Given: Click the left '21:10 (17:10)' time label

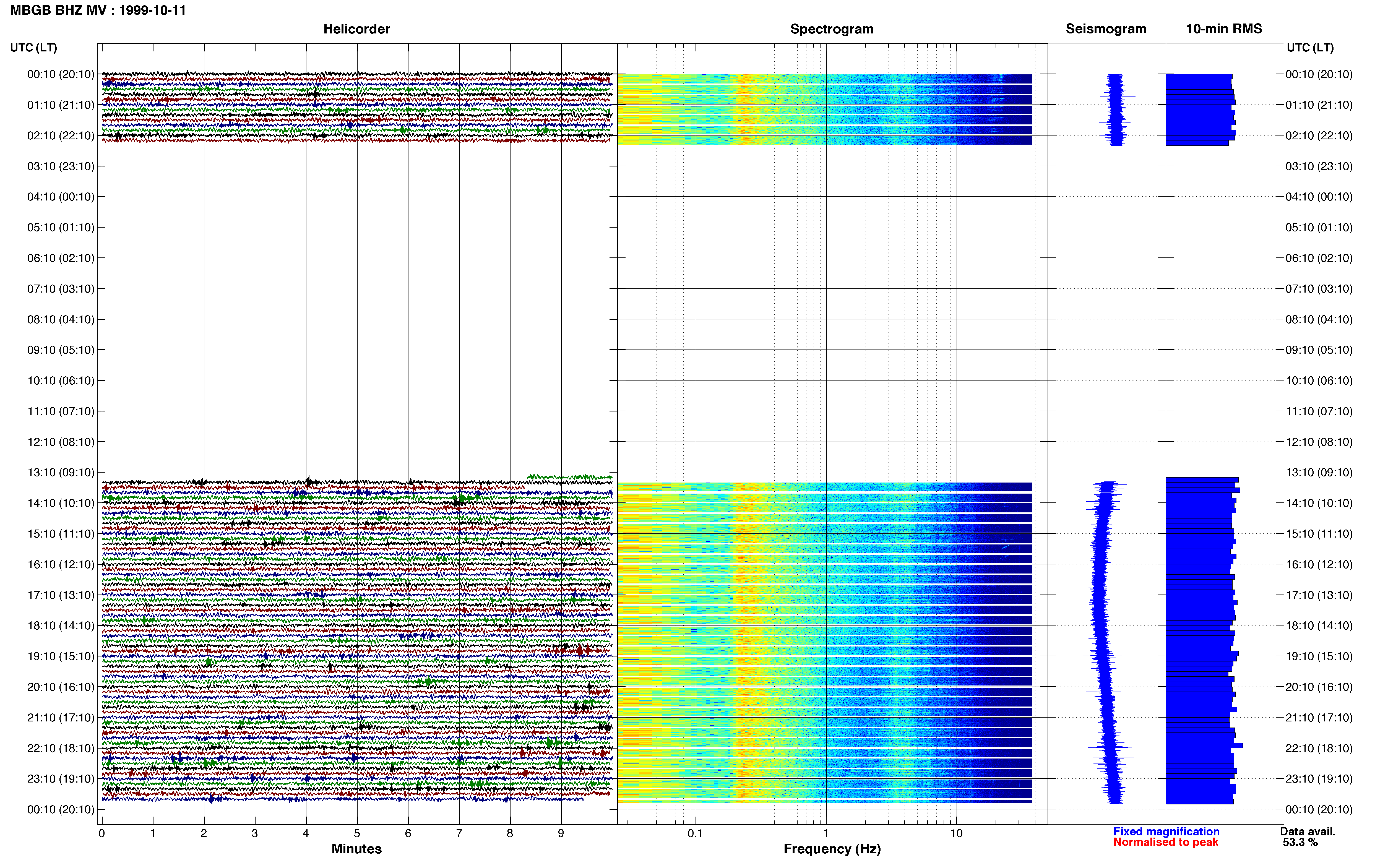Looking at the screenshot, I should (61, 718).
